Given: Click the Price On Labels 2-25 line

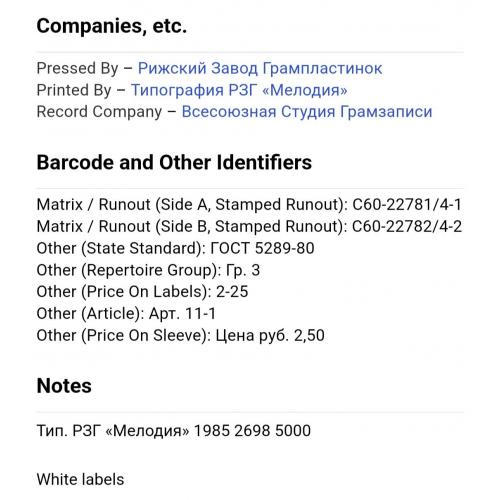Looking at the screenshot, I should [x=142, y=292].
